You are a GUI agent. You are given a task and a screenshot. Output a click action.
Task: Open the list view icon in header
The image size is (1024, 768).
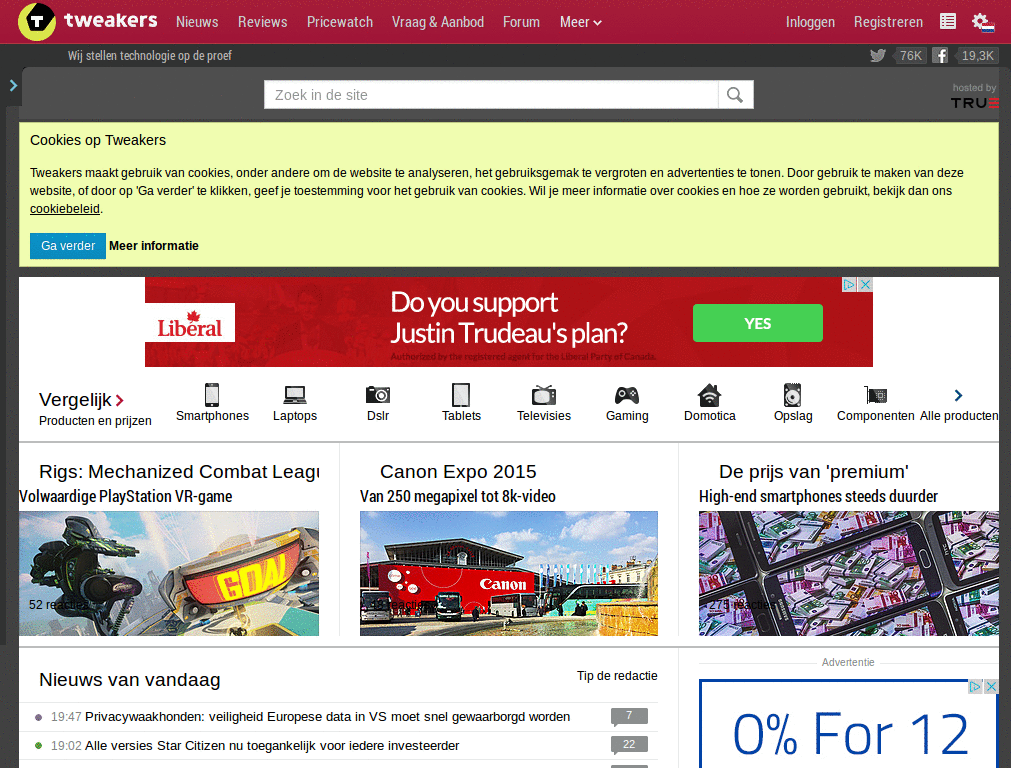coord(948,22)
